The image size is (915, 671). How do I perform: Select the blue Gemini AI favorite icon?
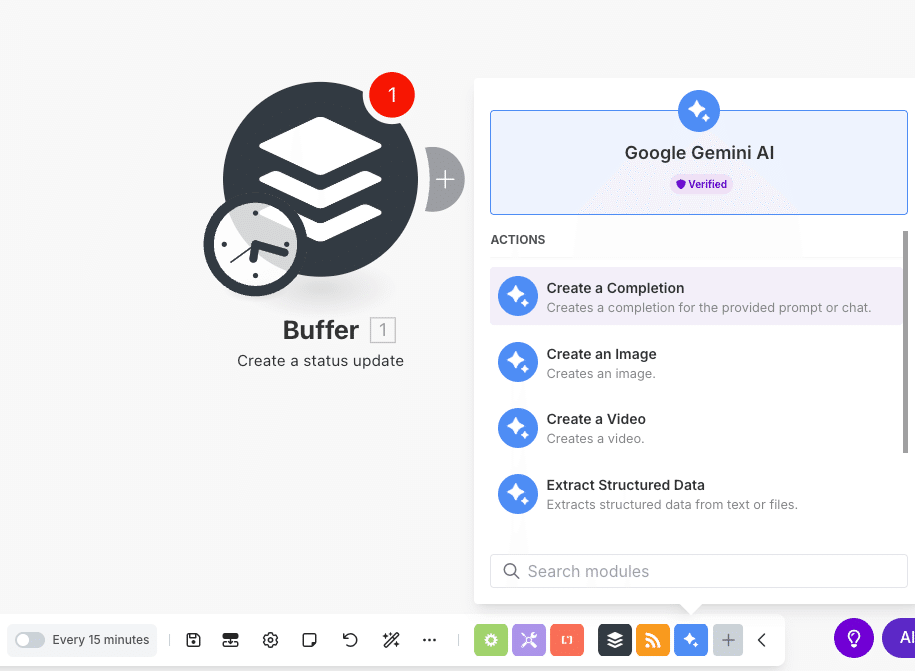point(691,640)
